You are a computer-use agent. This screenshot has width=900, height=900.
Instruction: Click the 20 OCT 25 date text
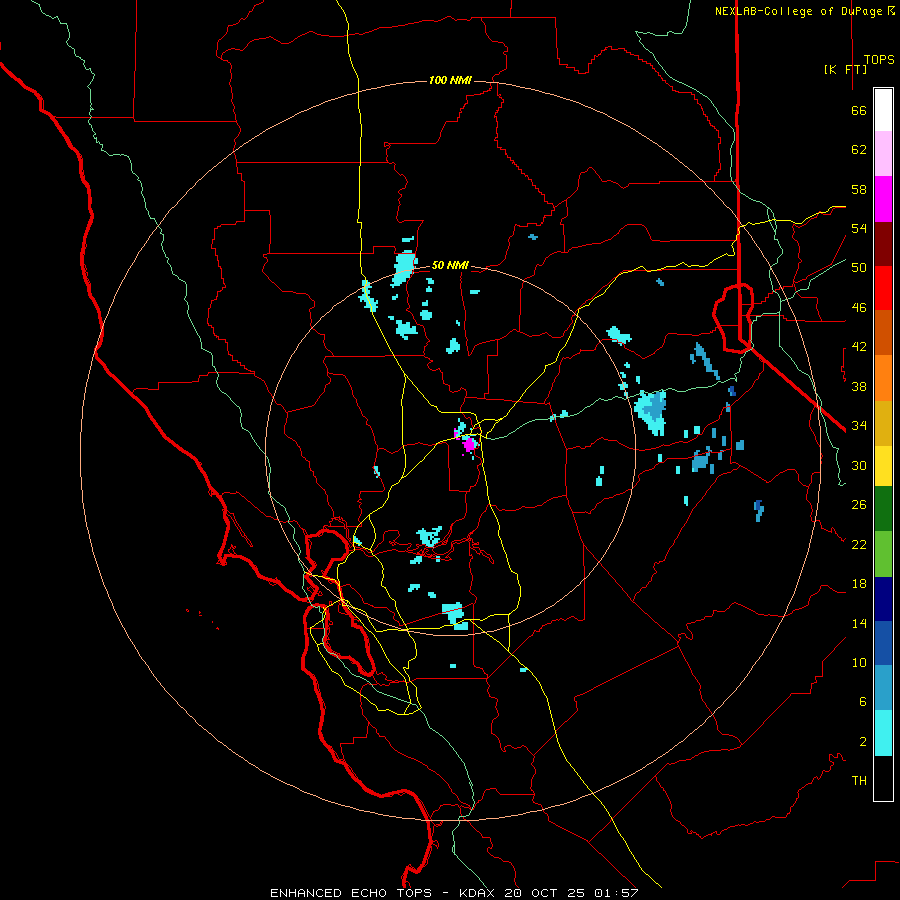(x=545, y=893)
